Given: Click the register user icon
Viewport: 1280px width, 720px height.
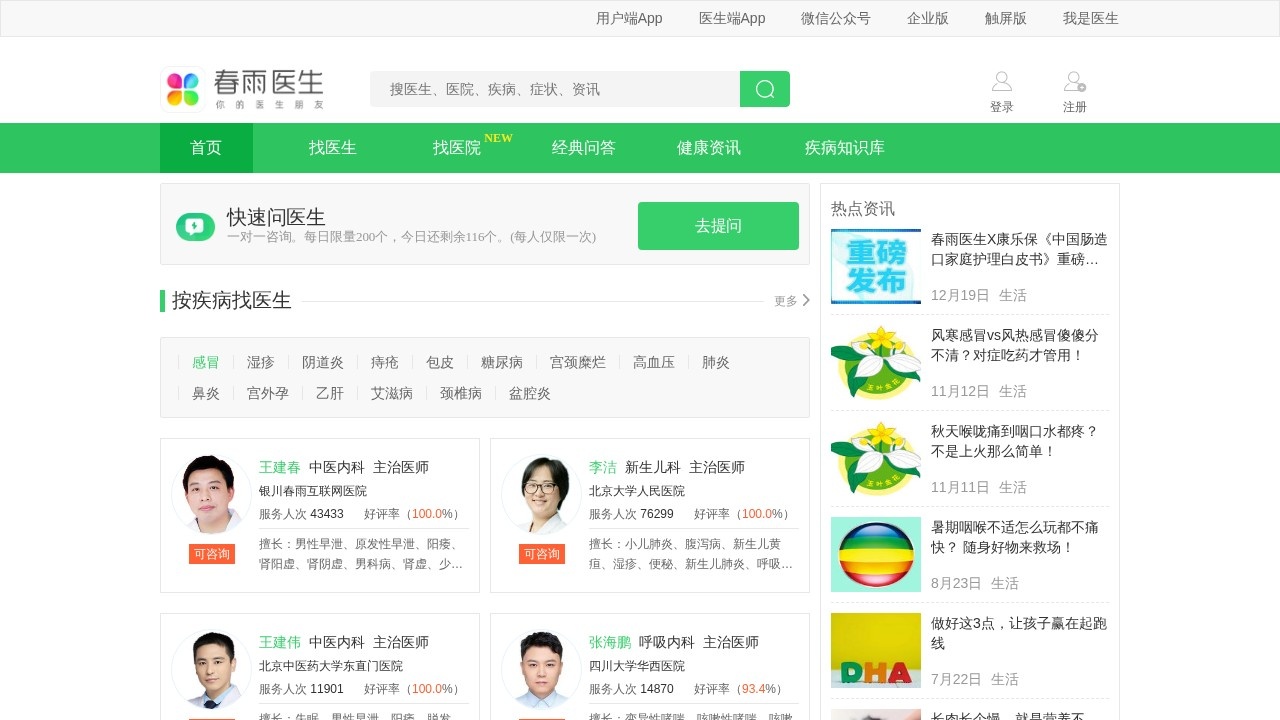Looking at the screenshot, I should 1074,82.
